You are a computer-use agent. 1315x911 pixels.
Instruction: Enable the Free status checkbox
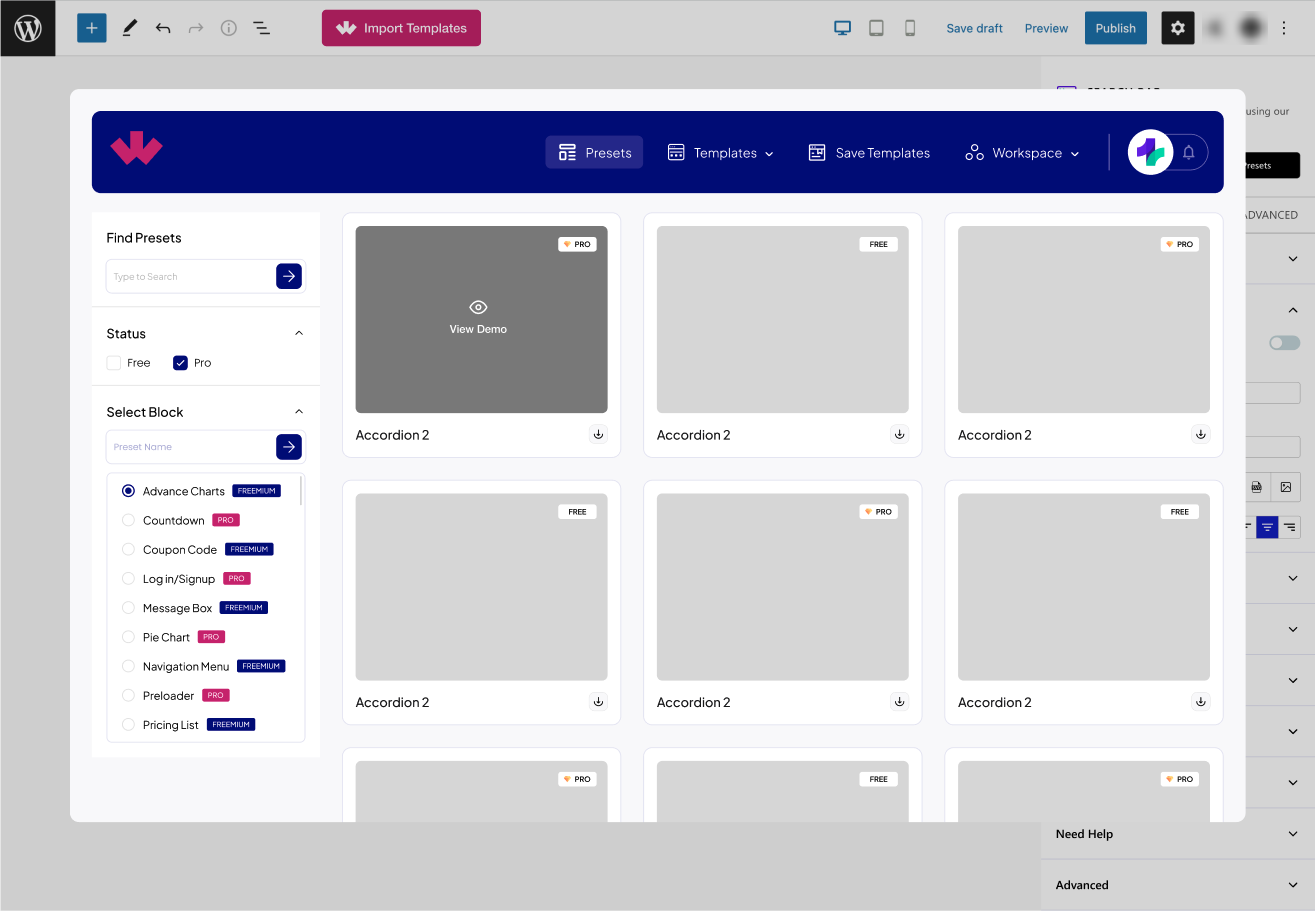[x=114, y=363]
